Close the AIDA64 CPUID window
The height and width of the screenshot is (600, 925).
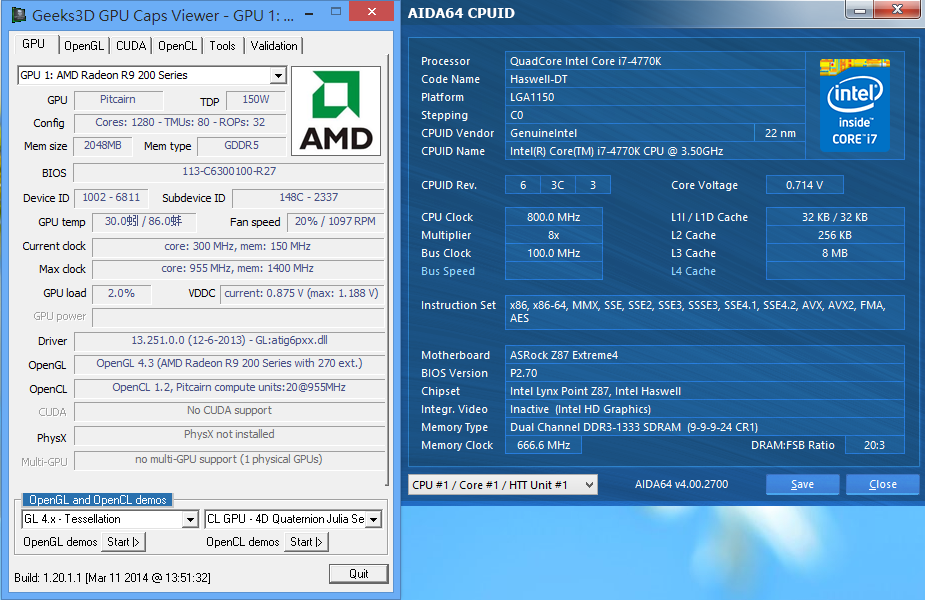pos(897,9)
